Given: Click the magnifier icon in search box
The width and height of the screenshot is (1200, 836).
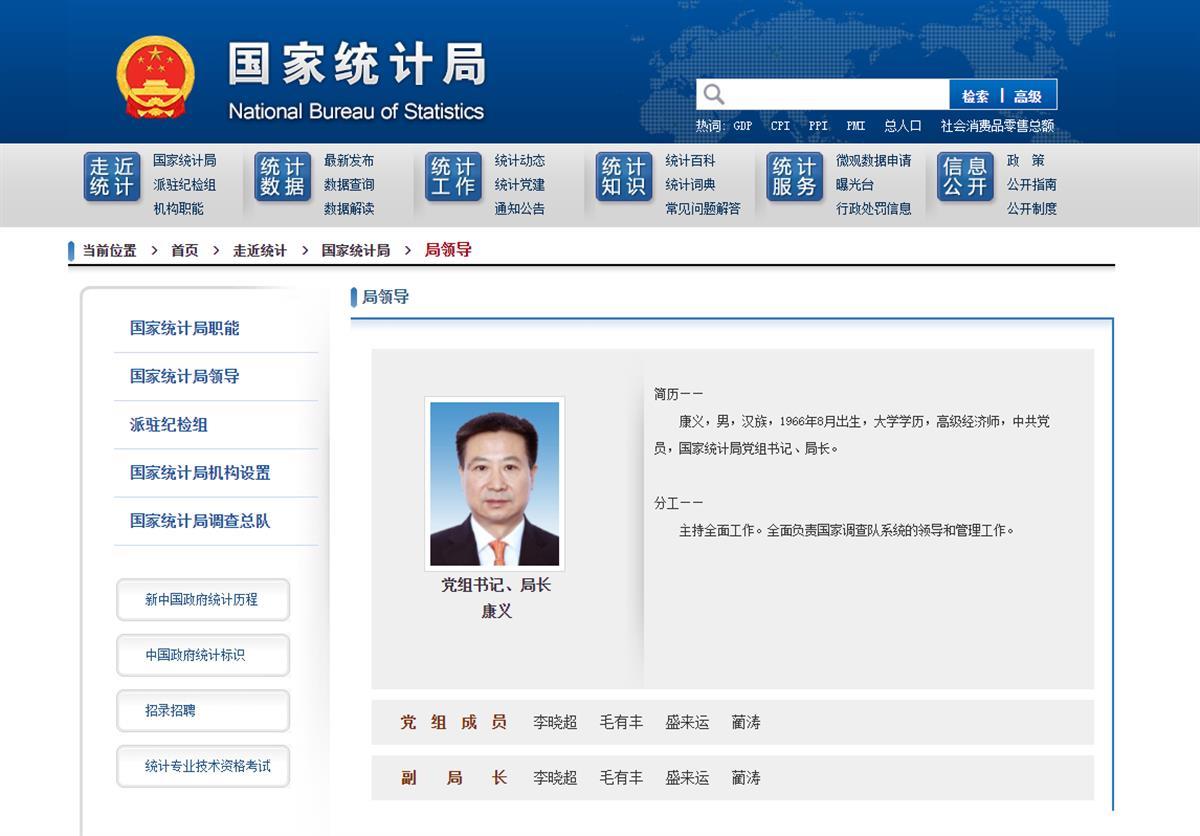Looking at the screenshot, I should click(x=713, y=95).
